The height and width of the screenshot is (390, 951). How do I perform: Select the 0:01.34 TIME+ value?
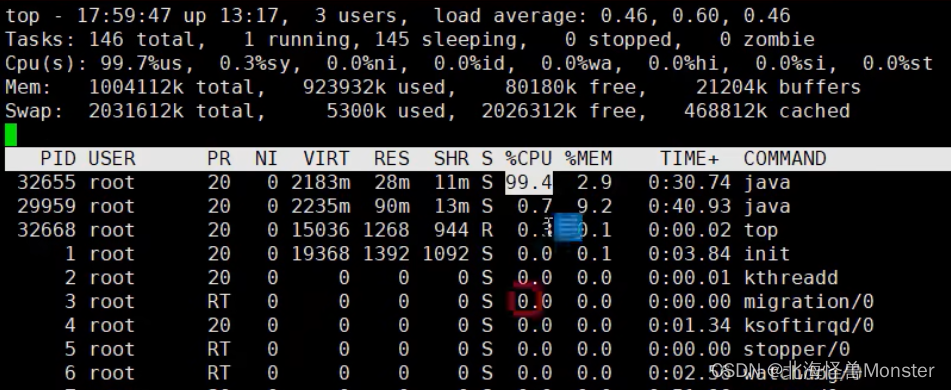point(690,326)
